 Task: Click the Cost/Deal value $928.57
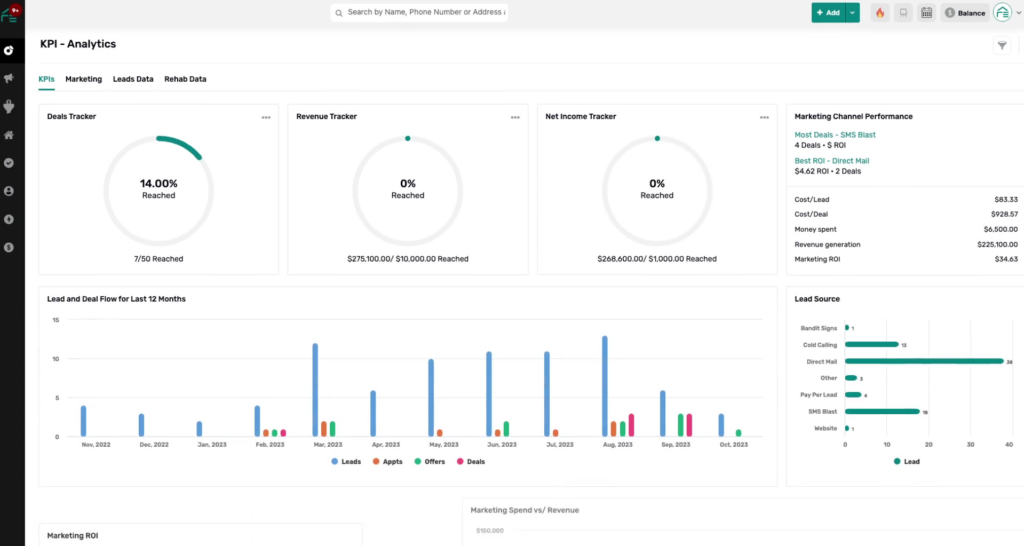pos(1004,214)
